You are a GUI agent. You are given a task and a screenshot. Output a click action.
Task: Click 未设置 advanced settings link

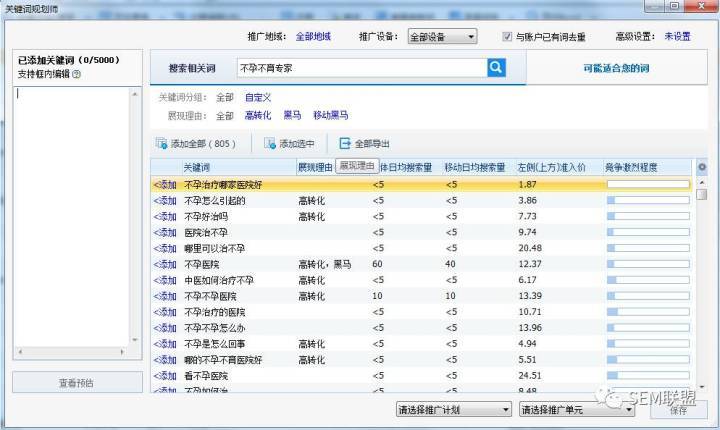677,36
